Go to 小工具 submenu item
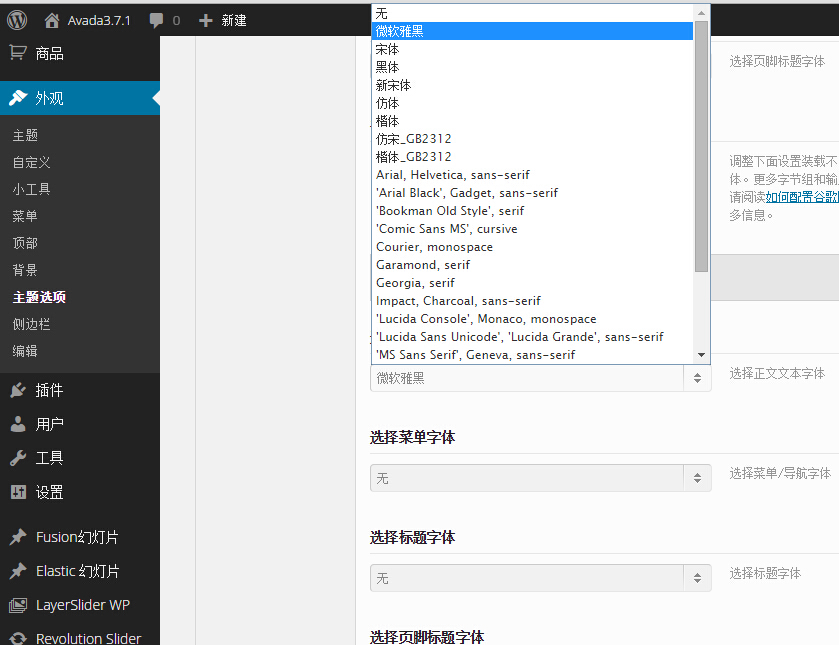839x645 pixels. [x=31, y=189]
